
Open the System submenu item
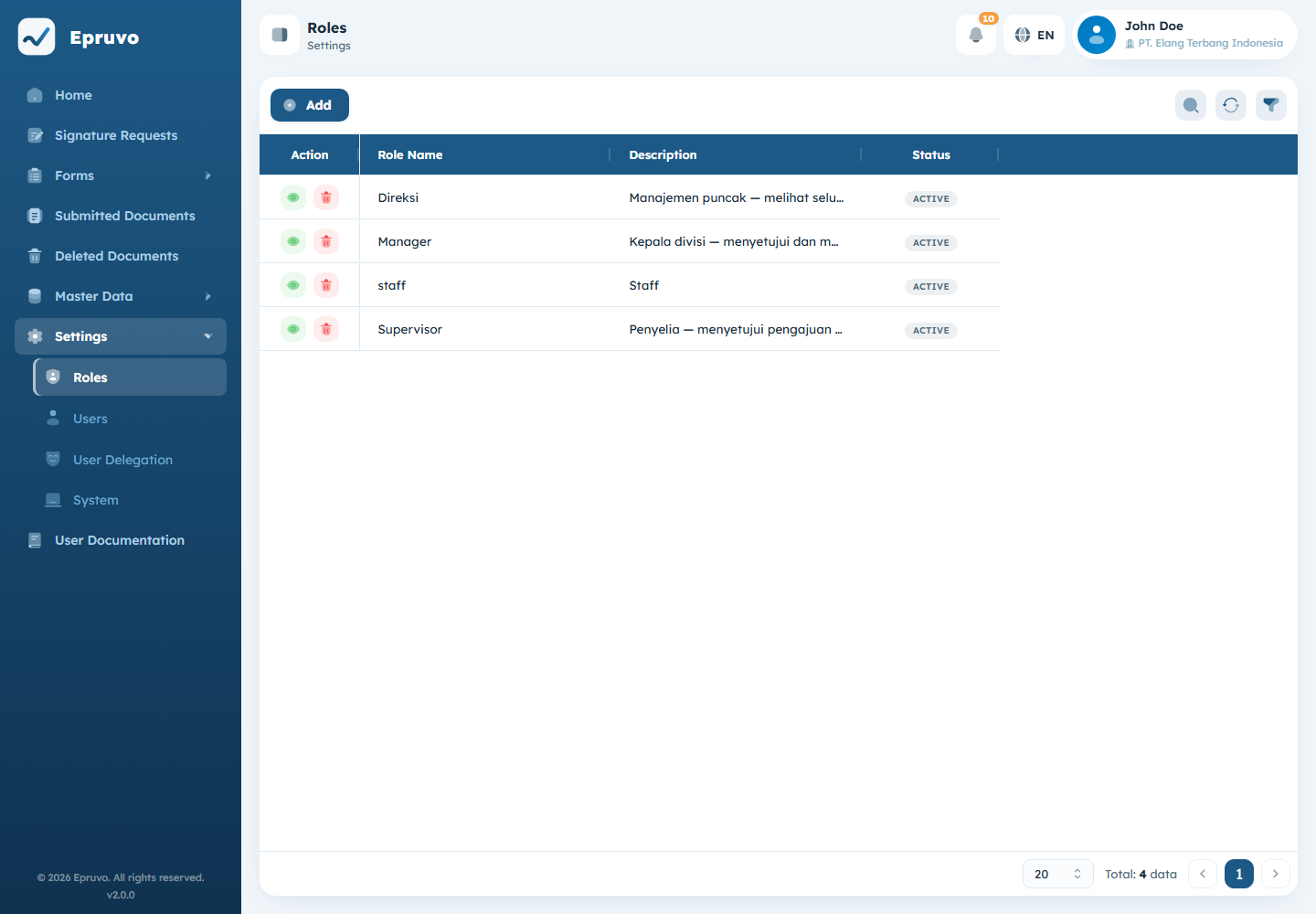[x=130, y=500]
